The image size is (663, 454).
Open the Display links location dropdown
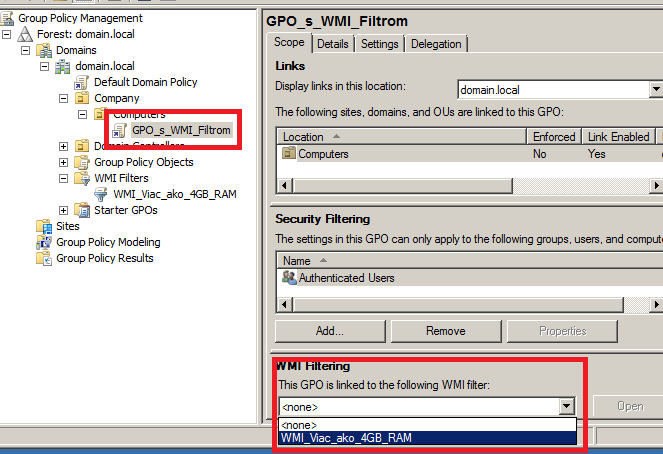[x=655, y=90]
